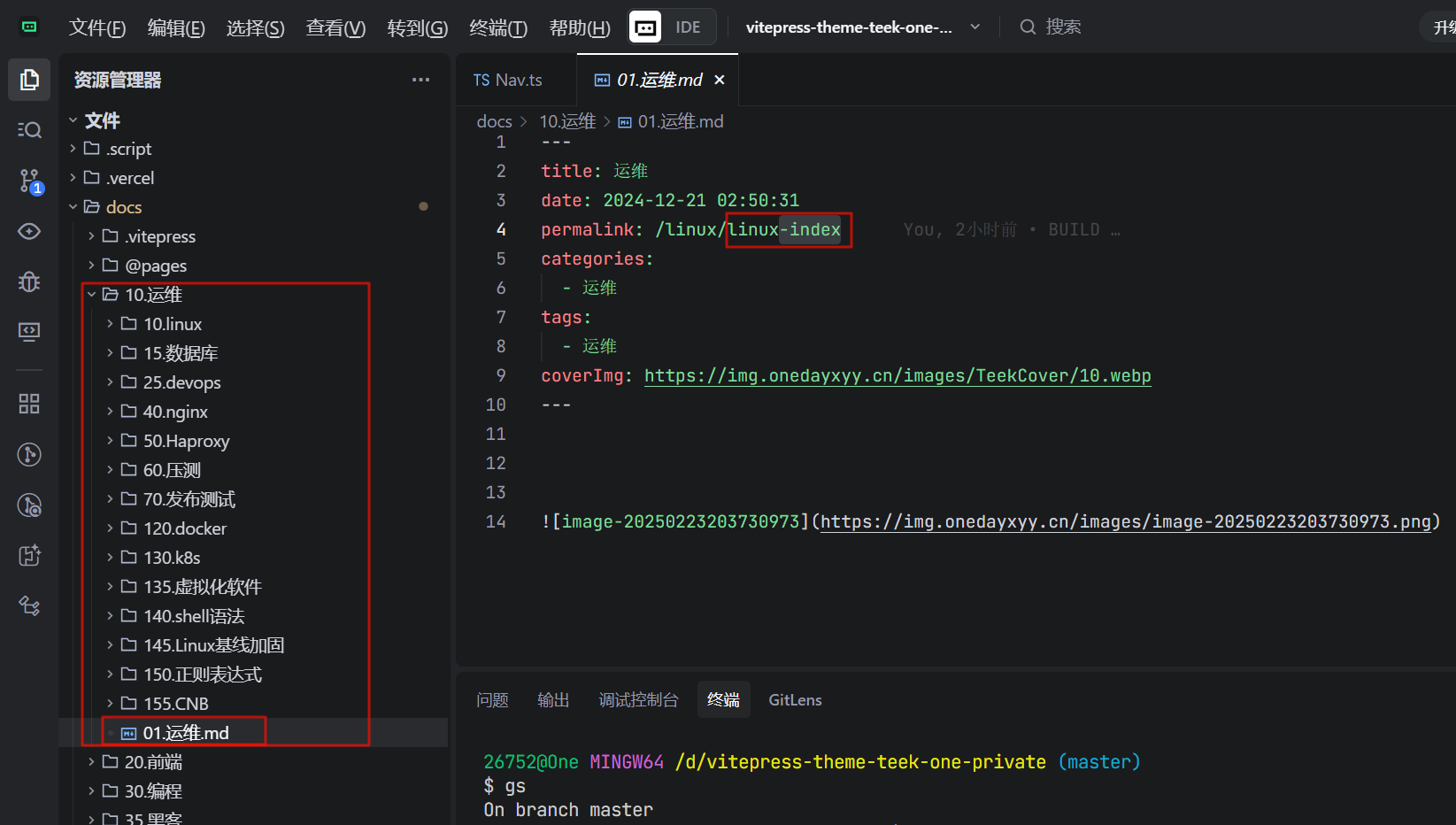Image resolution: width=1456 pixels, height=825 pixels.
Task: Expand the @pages folder
Action: [91, 266]
